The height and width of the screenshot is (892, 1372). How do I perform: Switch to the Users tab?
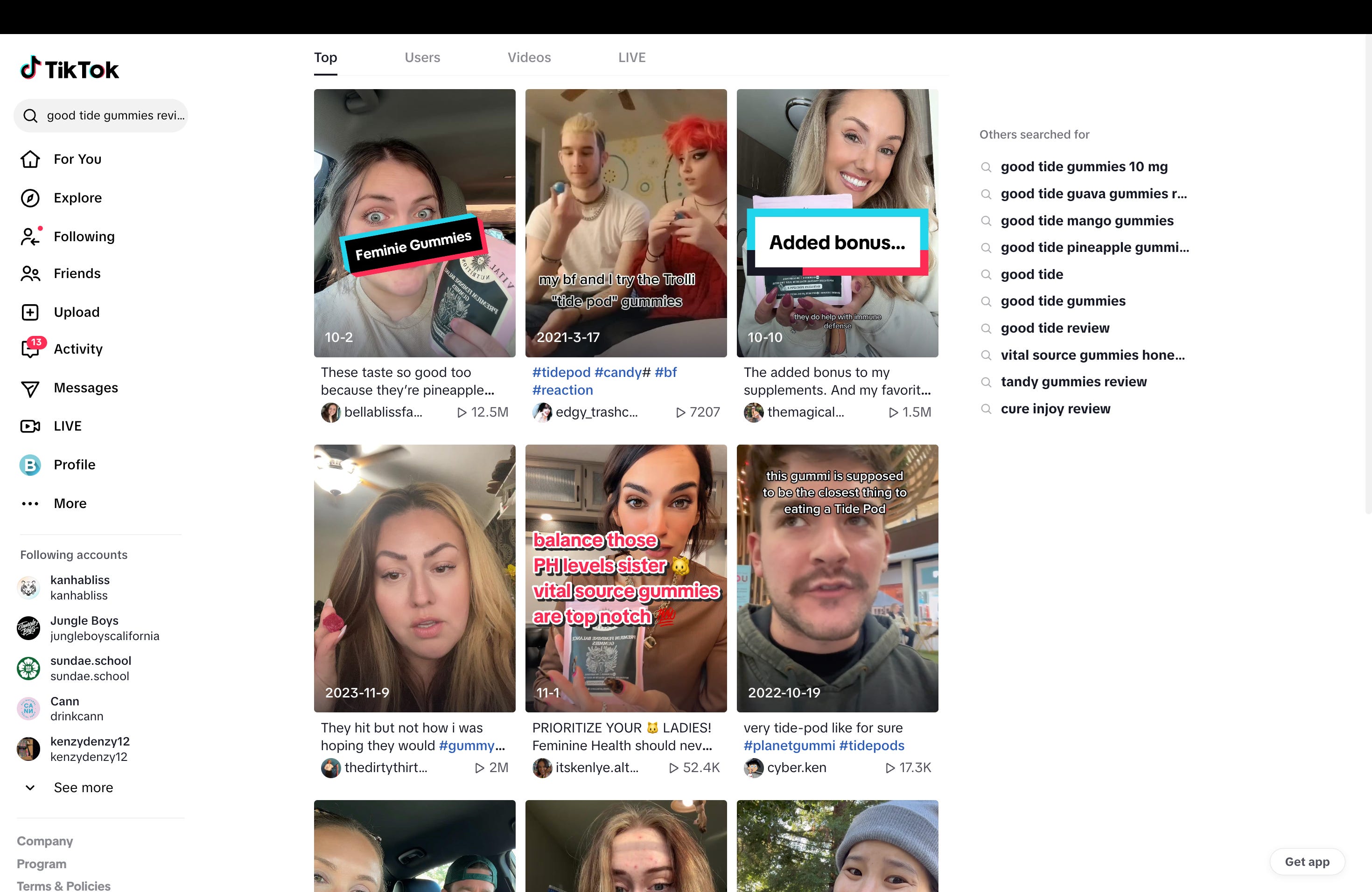422,58
